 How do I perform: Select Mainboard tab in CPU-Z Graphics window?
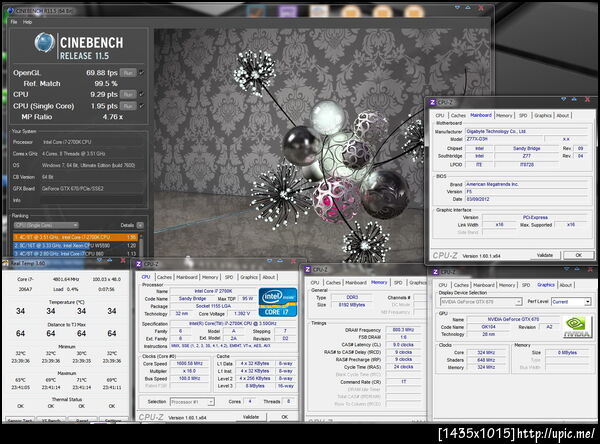point(484,285)
